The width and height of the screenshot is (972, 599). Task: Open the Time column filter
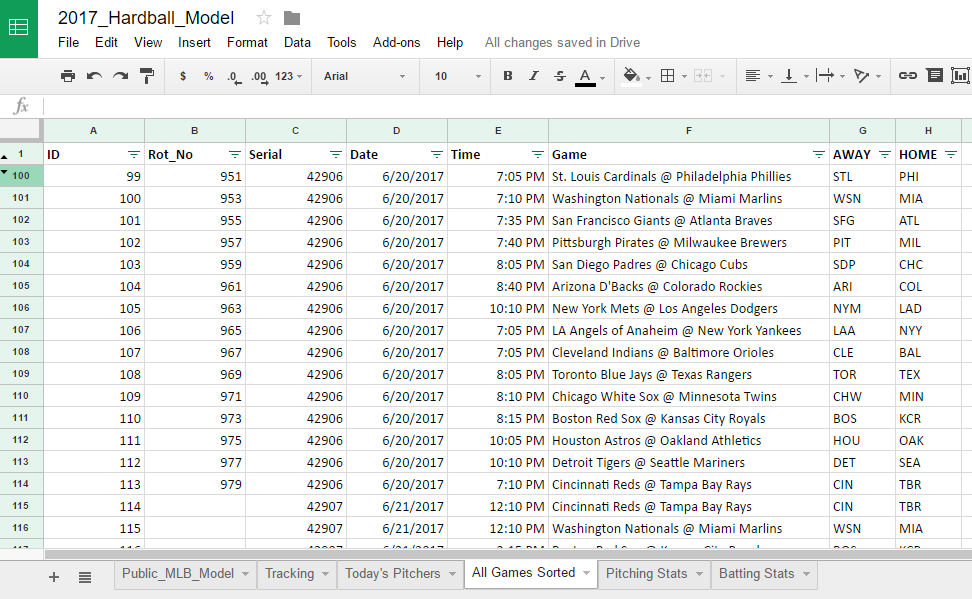pos(537,154)
